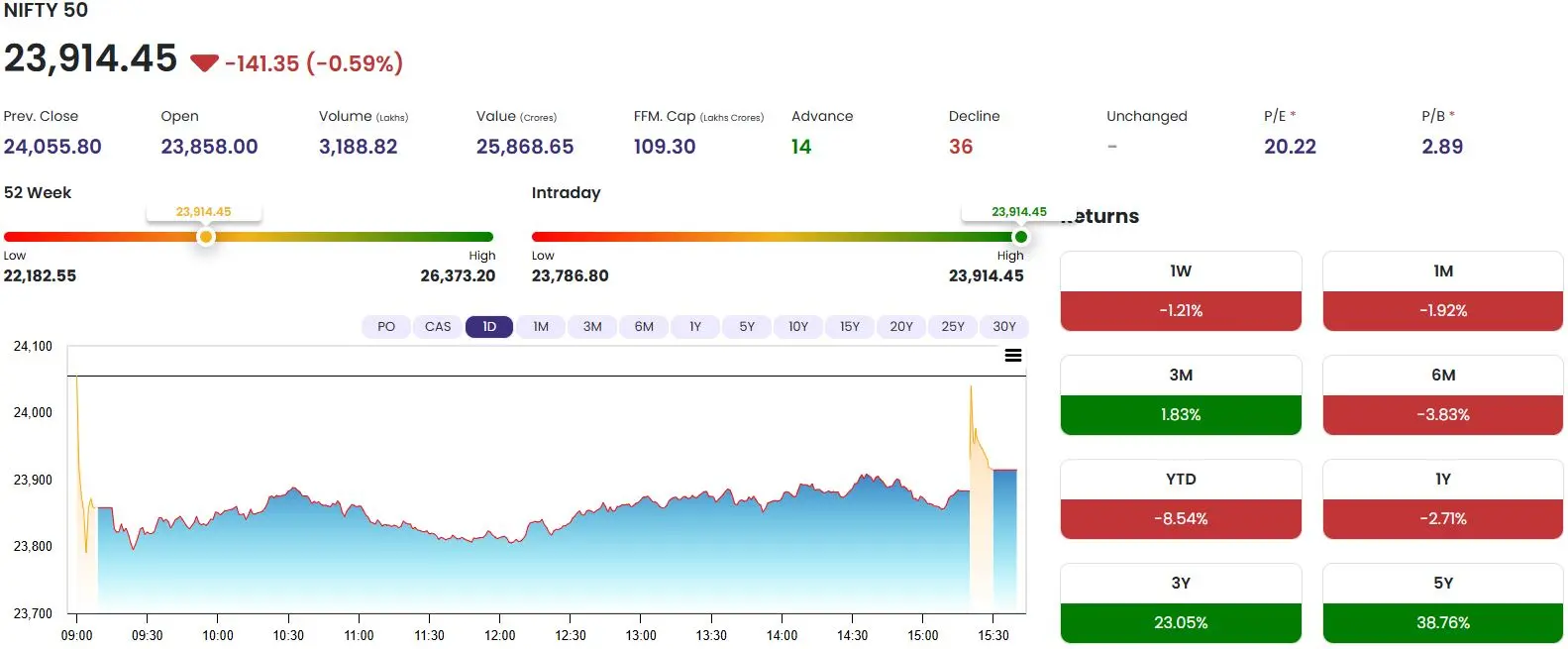Click the Unchanged label
1568x649 pixels.
pyautogui.click(x=1146, y=116)
